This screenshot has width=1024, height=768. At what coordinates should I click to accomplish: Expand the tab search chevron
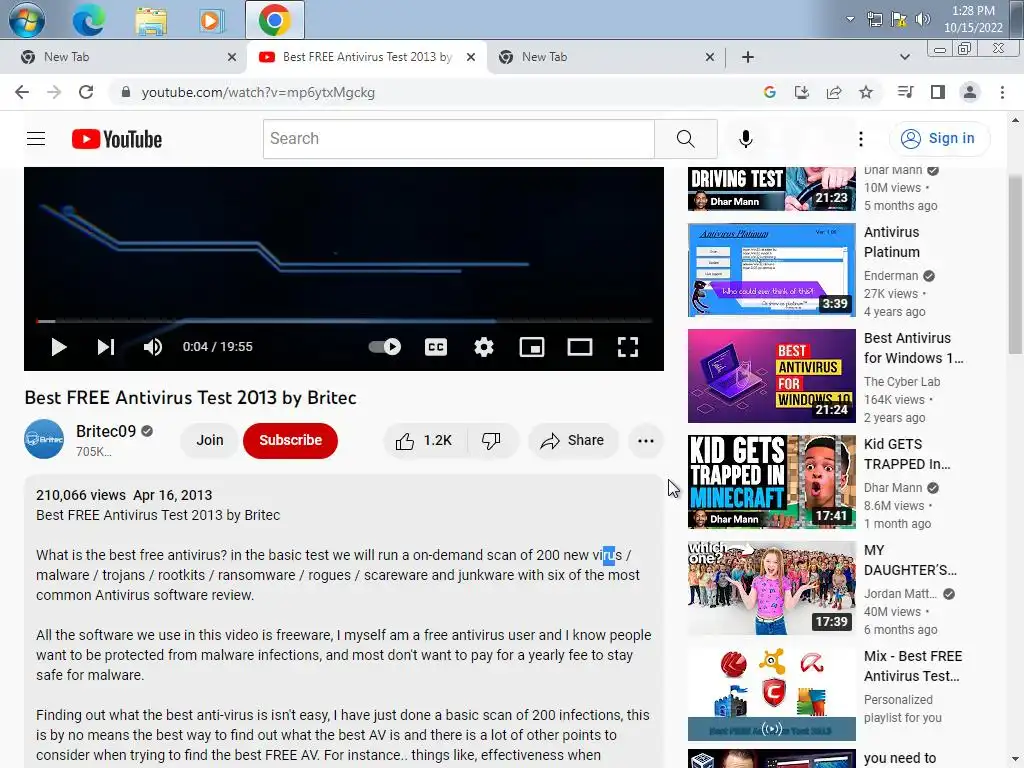[904, 57]
